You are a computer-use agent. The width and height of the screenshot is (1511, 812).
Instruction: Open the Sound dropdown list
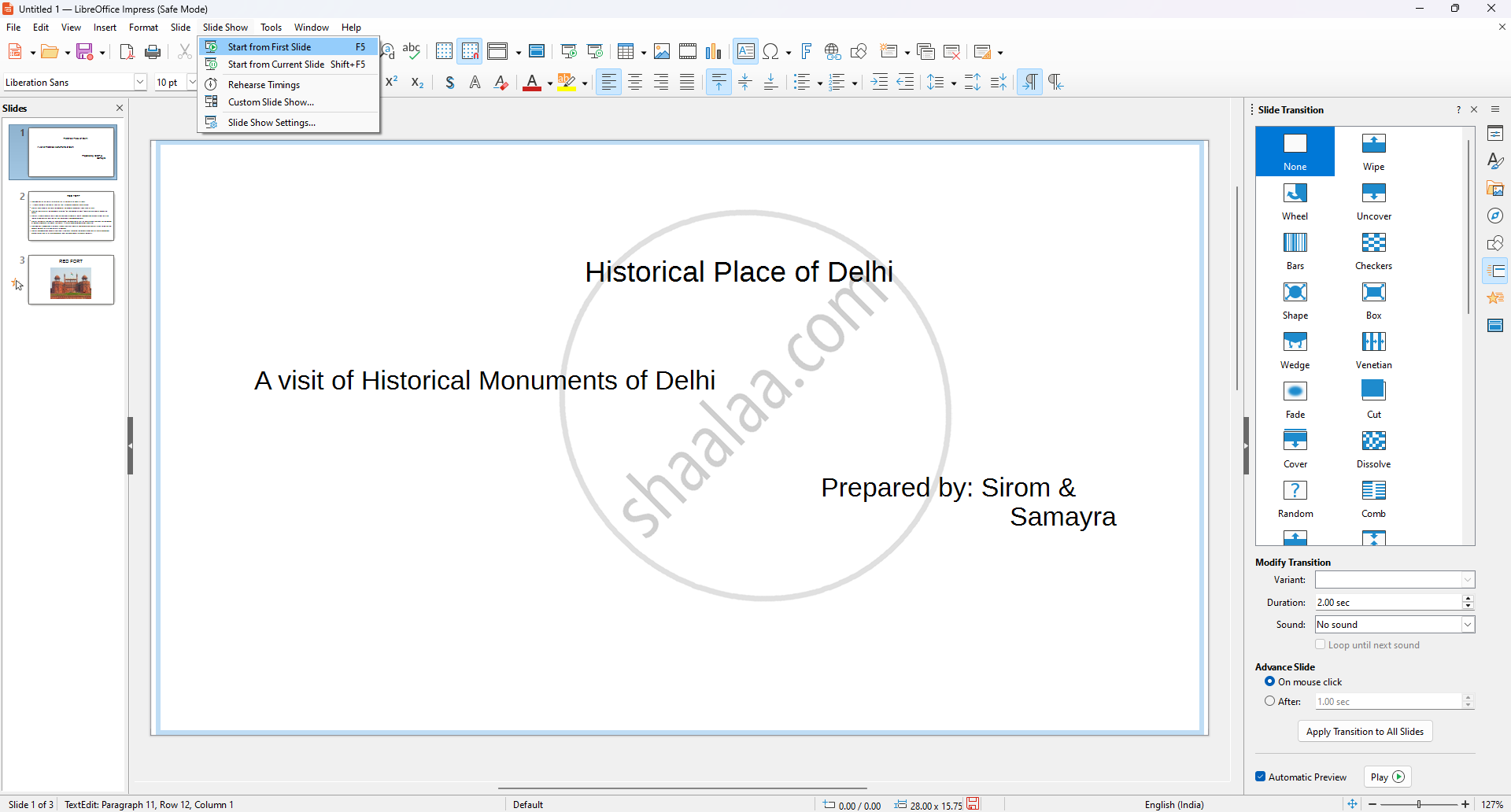[1468, 624]
